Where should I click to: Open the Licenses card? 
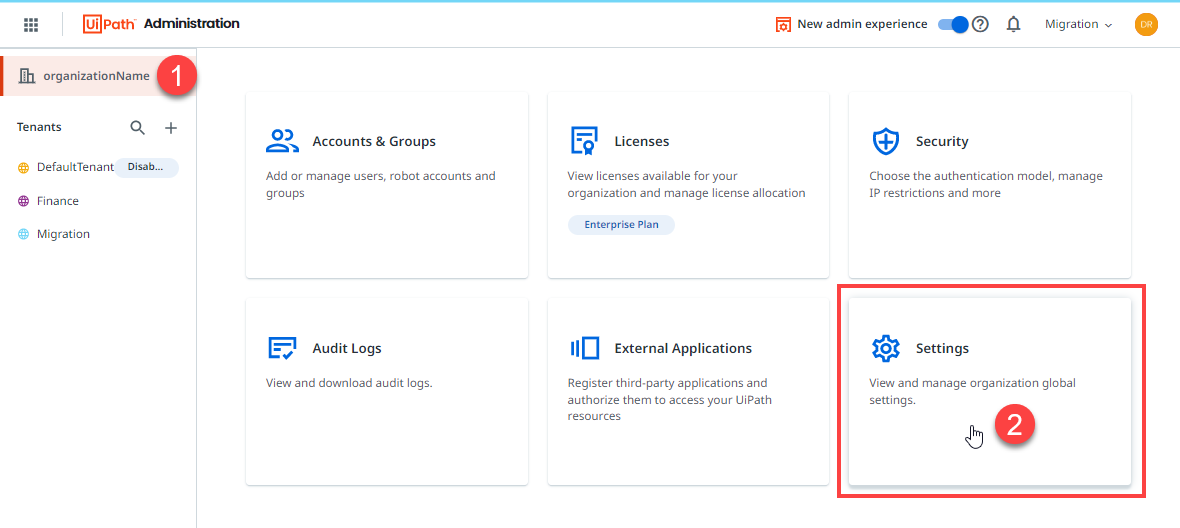(689, 185)
